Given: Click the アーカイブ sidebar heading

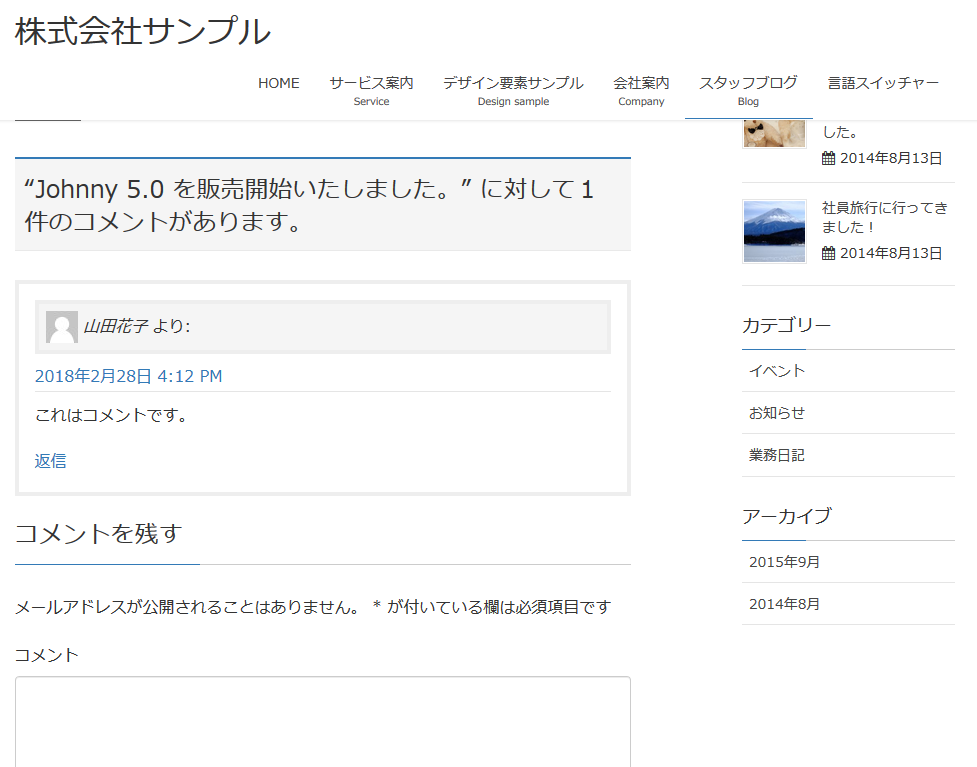Looking at the screenshot, I should click(x=786, y=516).
